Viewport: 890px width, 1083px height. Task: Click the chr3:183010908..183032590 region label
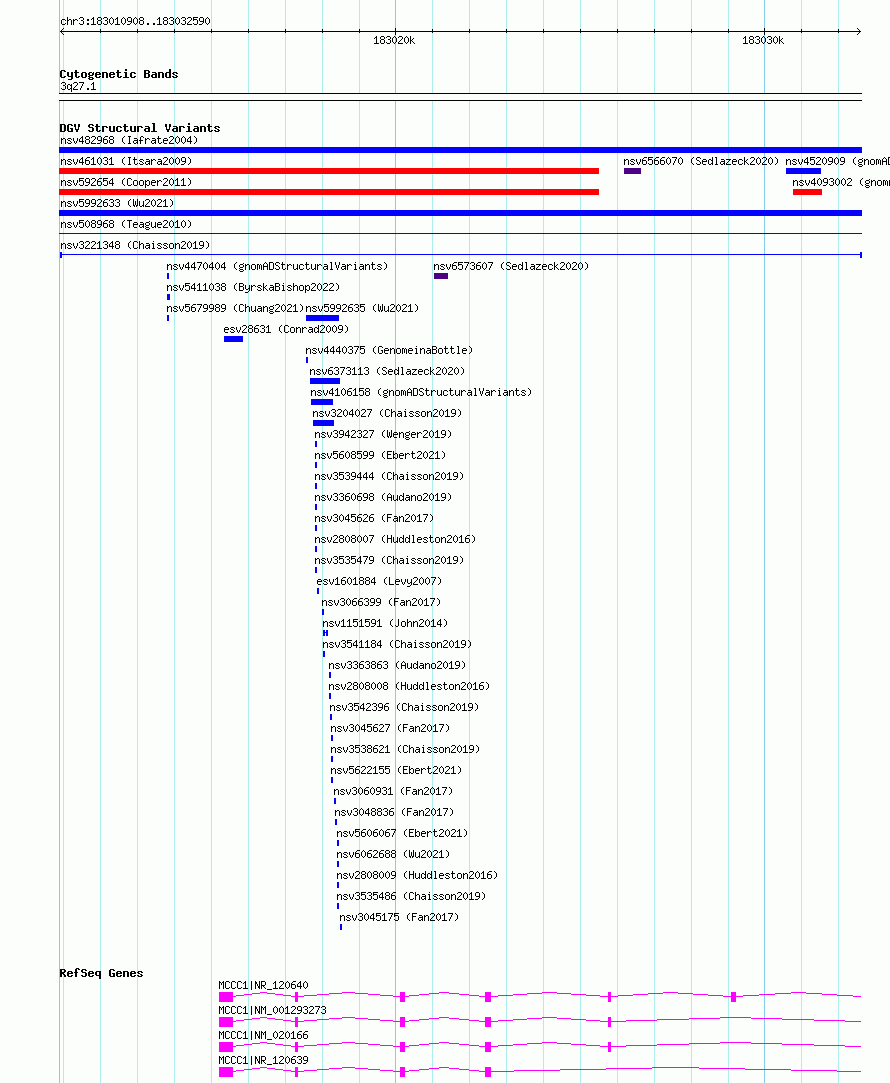pyautogui.click(x=135, y=21)
